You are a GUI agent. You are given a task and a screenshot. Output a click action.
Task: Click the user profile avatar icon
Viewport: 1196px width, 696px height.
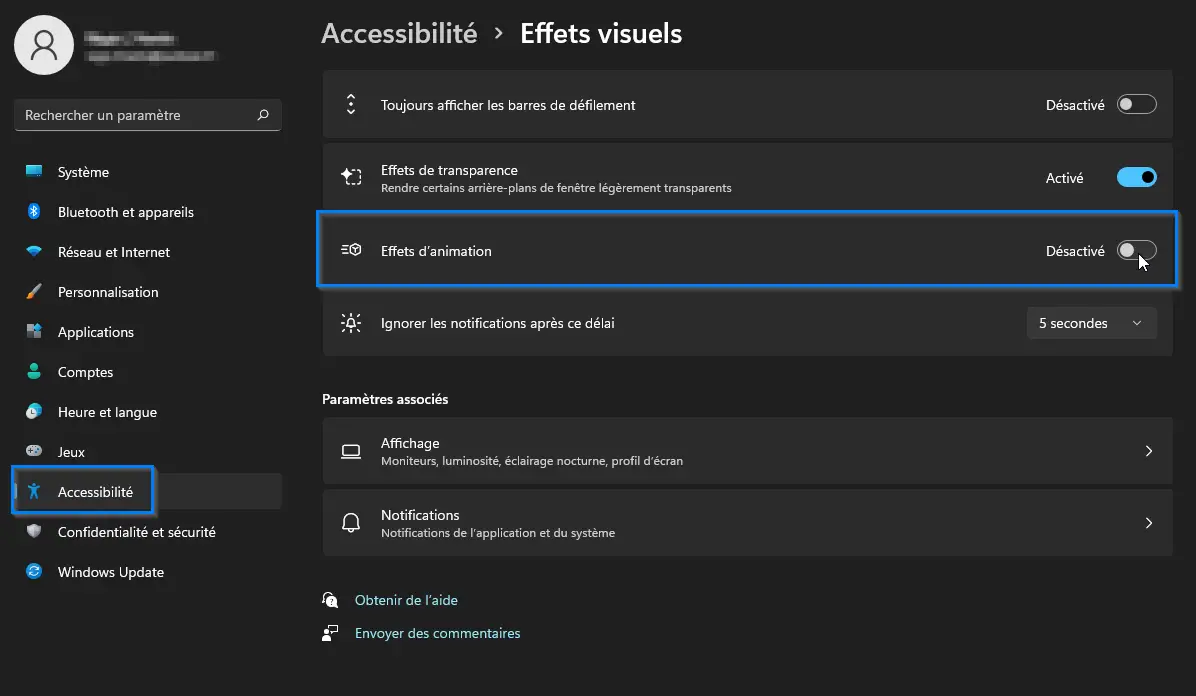pyautogui.click(x=44, y=45)
